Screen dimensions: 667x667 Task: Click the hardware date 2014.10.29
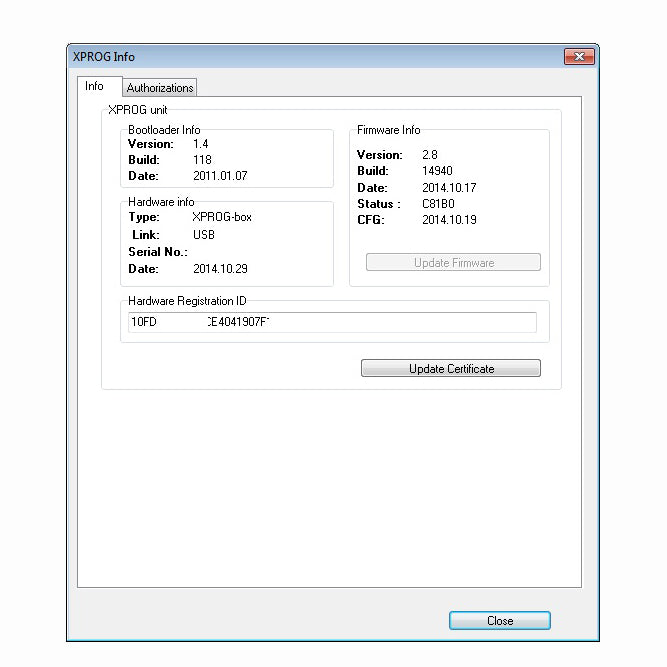click(x=219, y=269)
